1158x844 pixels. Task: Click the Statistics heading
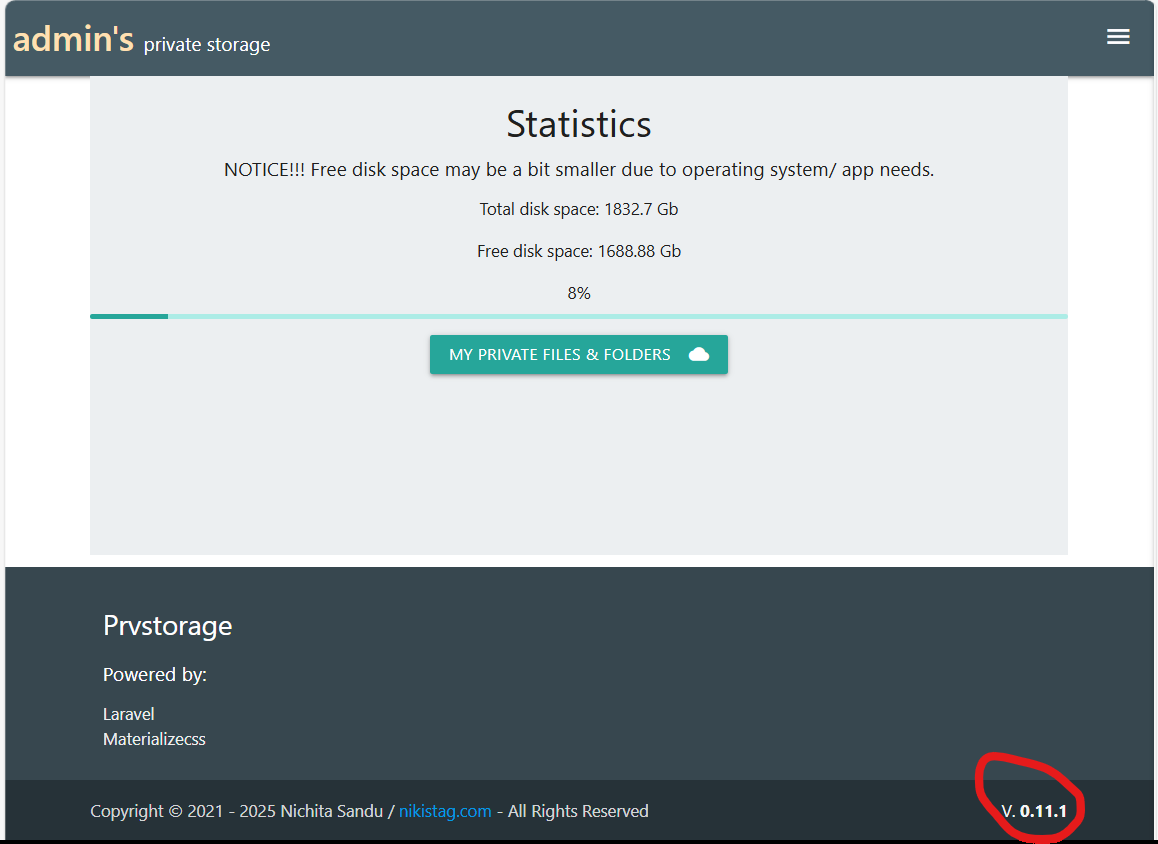578,124
